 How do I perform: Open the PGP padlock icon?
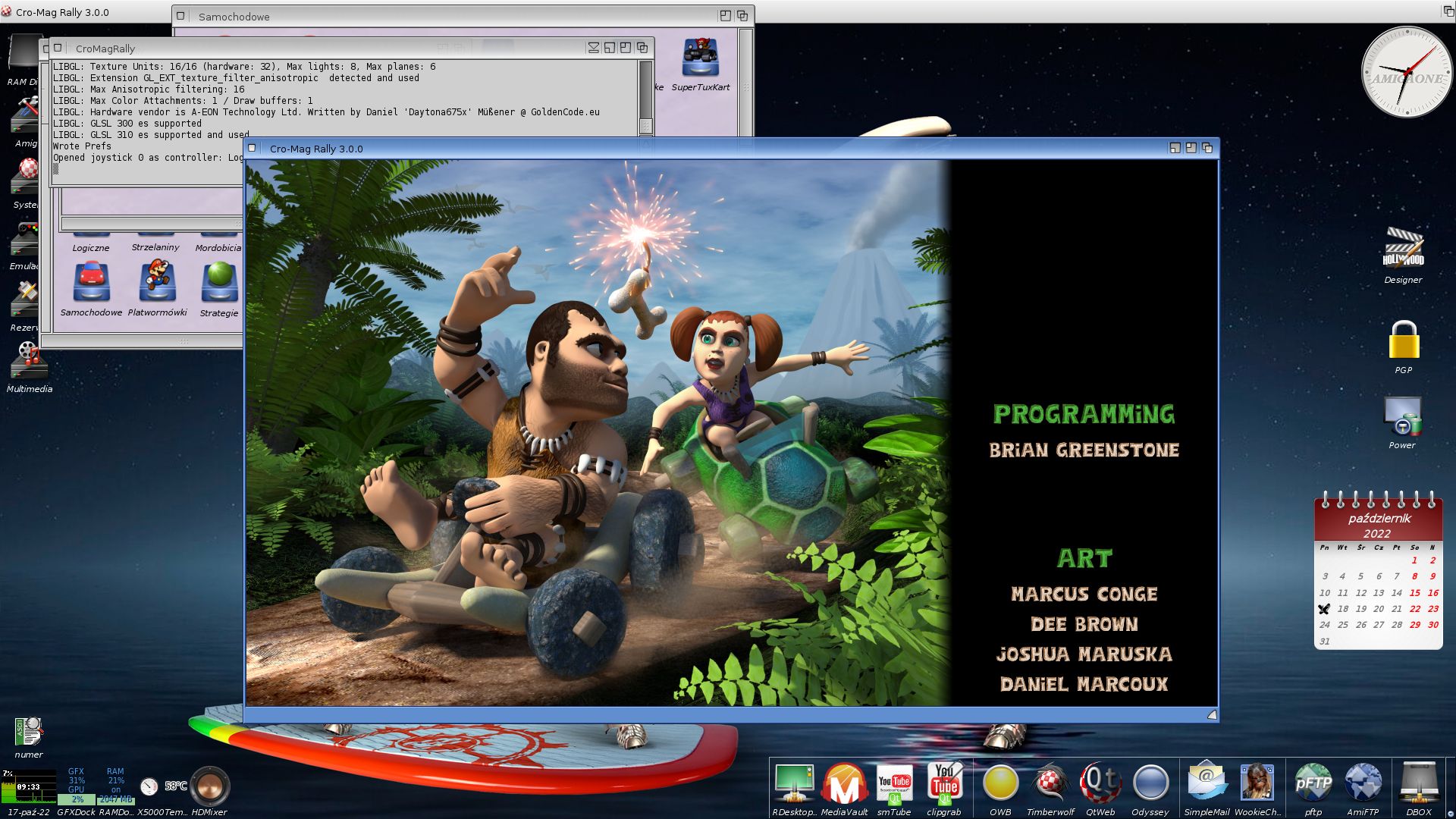[x=1404, y=339]
